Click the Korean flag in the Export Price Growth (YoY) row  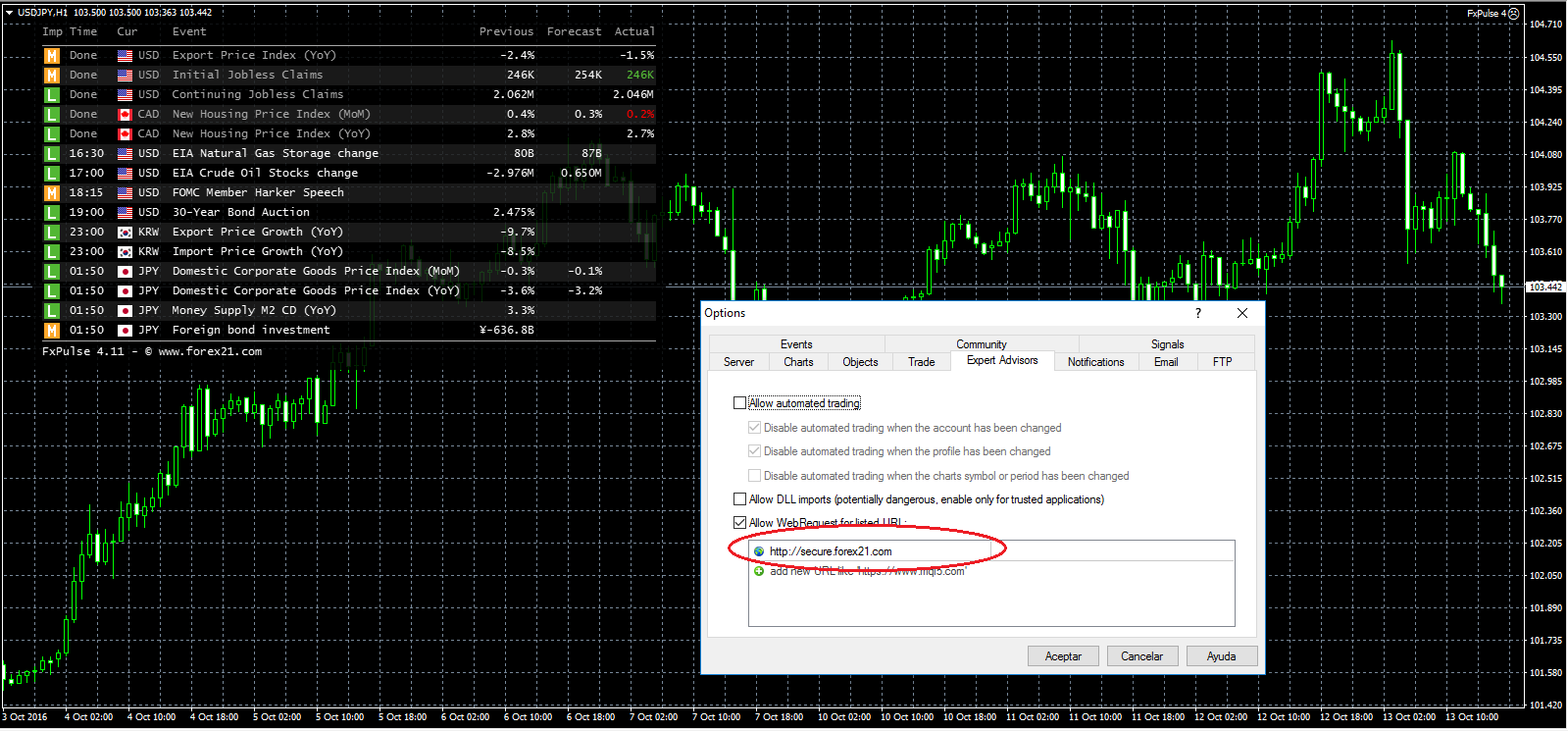coord(125,233)
